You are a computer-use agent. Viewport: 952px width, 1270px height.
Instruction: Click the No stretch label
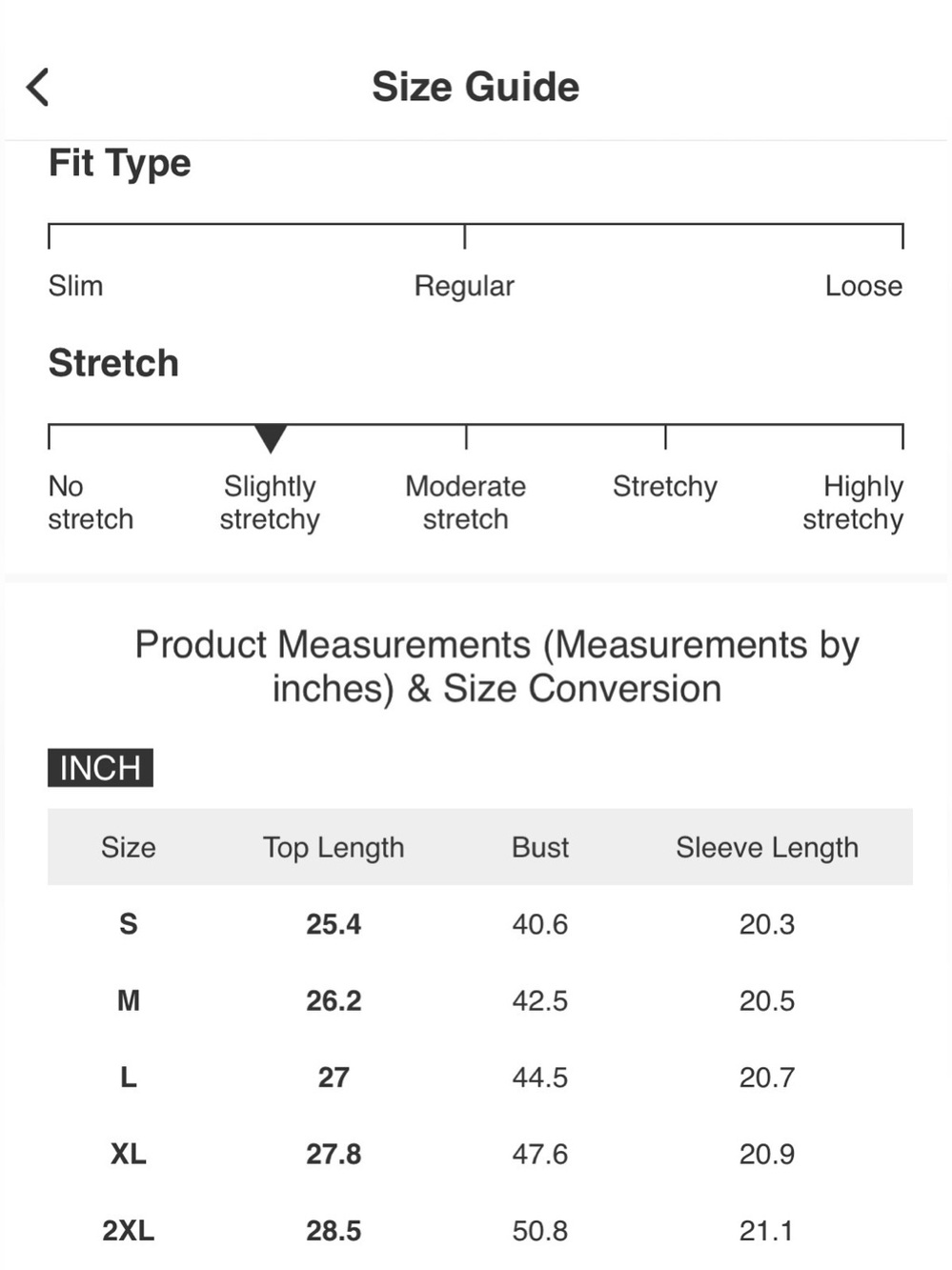point(91,503)
